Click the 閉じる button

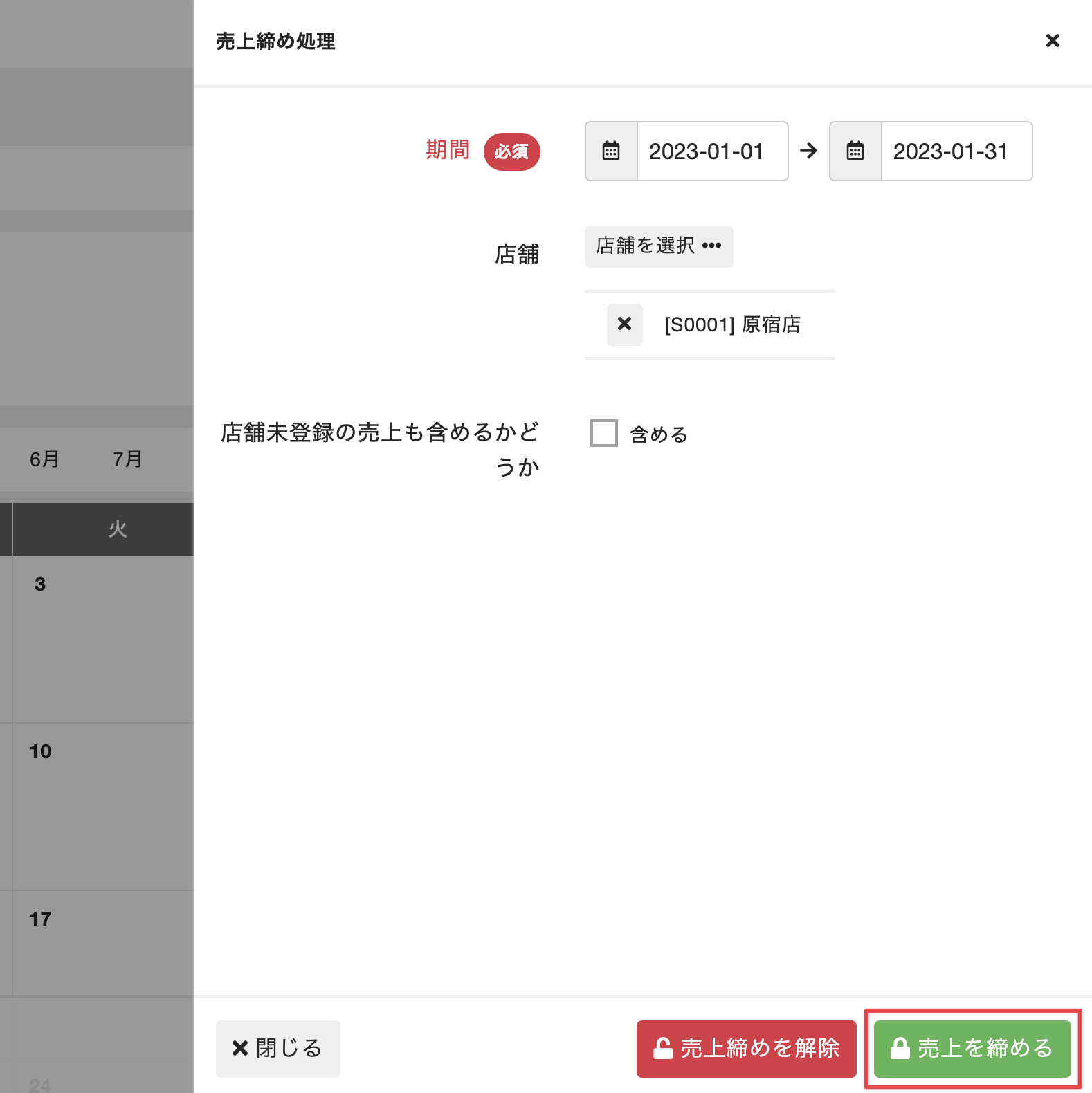[277, 1049]
